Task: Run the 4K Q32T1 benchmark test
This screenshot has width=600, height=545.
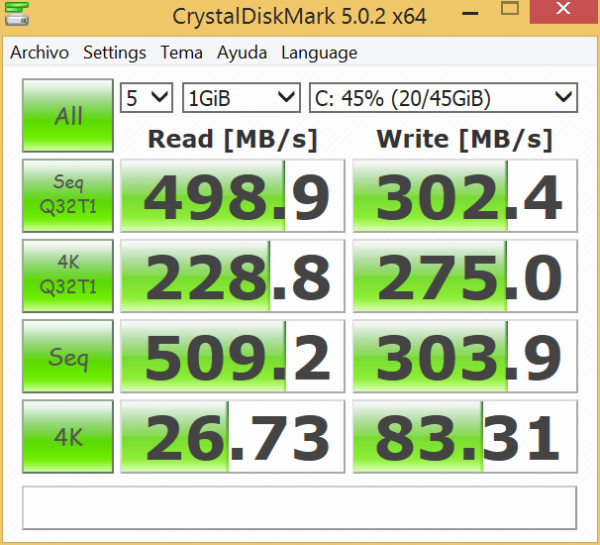Action: (x=68, y=275)
